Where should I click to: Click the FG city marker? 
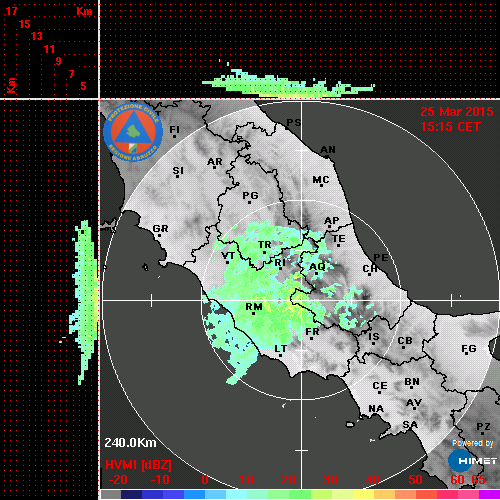click(466, 354)
